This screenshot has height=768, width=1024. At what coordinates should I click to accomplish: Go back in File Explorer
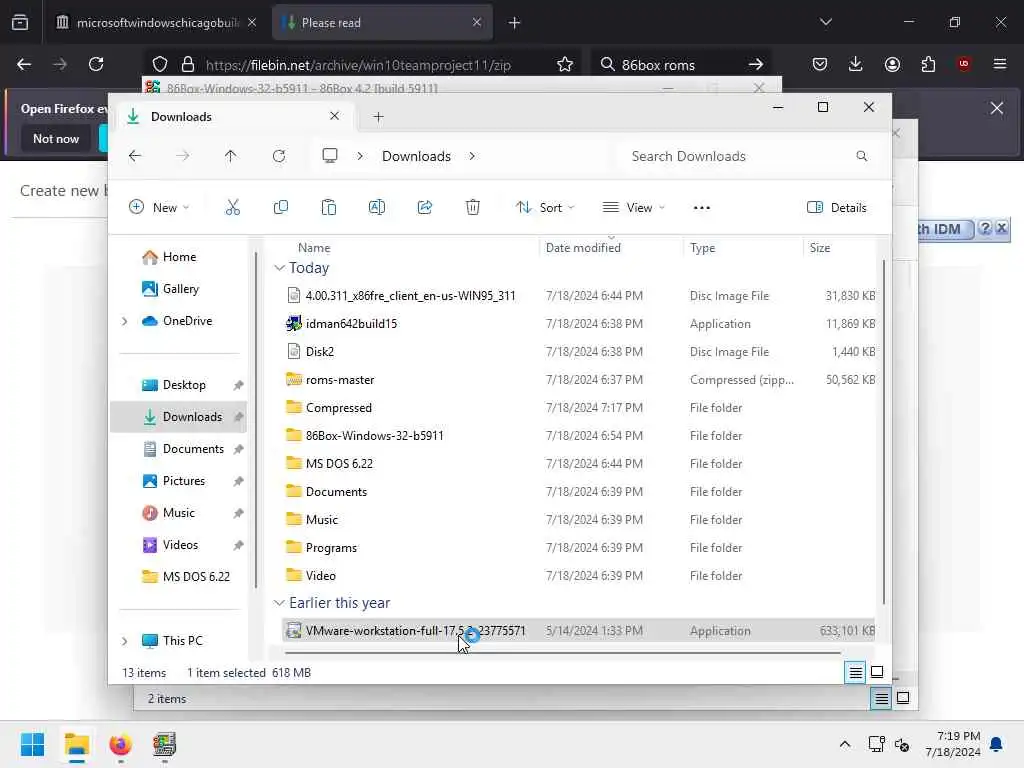coord(135,155)
